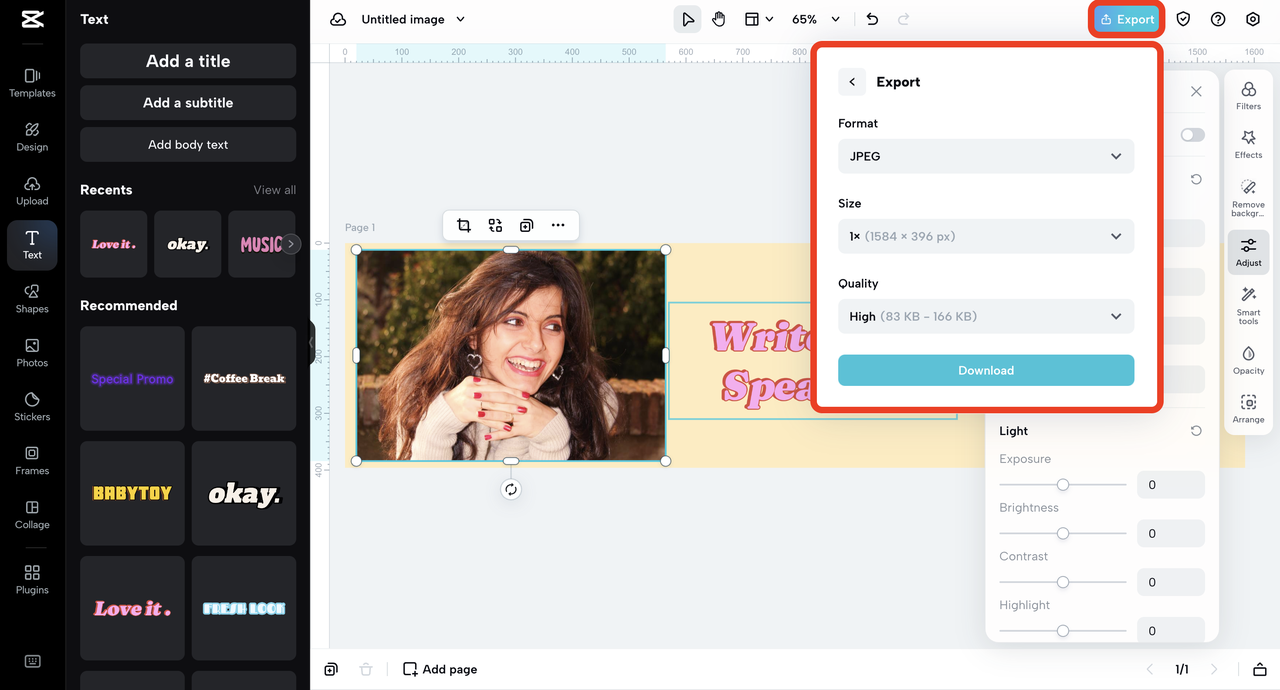This screenshot has height=690, width=1280.
Task: Click the Highlight slider handle
Action: pos(1063,631)
